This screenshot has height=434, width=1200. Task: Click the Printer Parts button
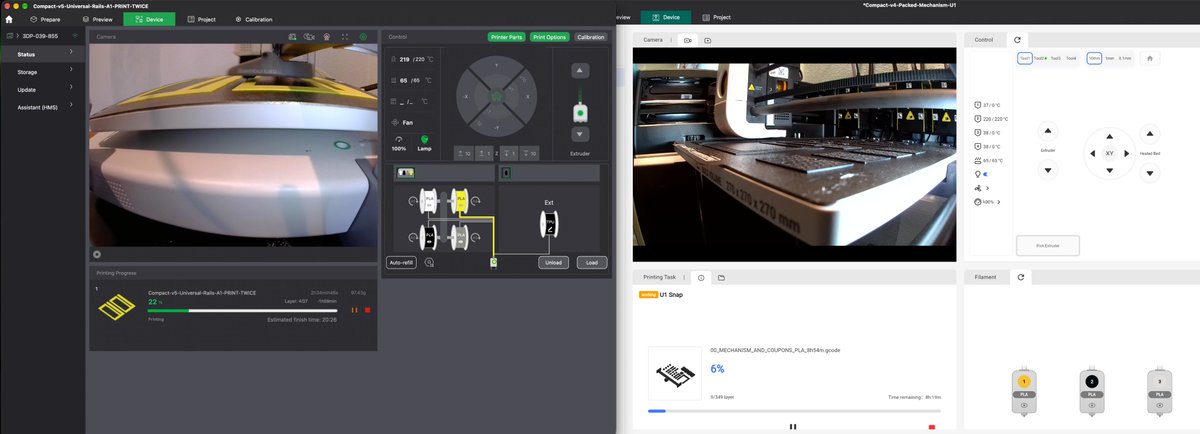click(x=507, y=37)
